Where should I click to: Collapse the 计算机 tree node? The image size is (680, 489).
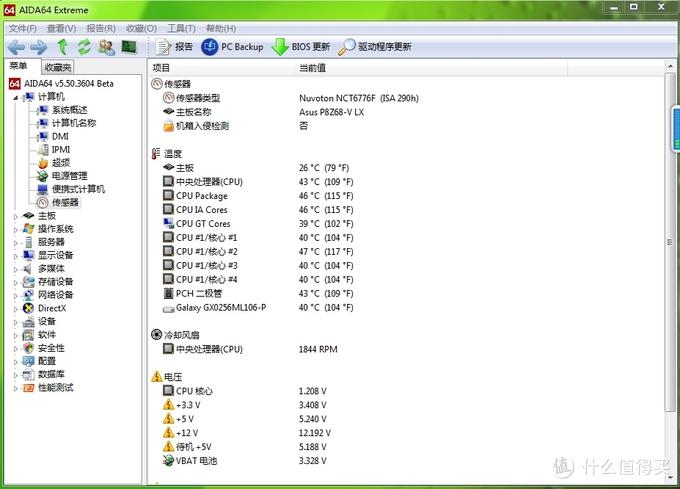[16, 98]
